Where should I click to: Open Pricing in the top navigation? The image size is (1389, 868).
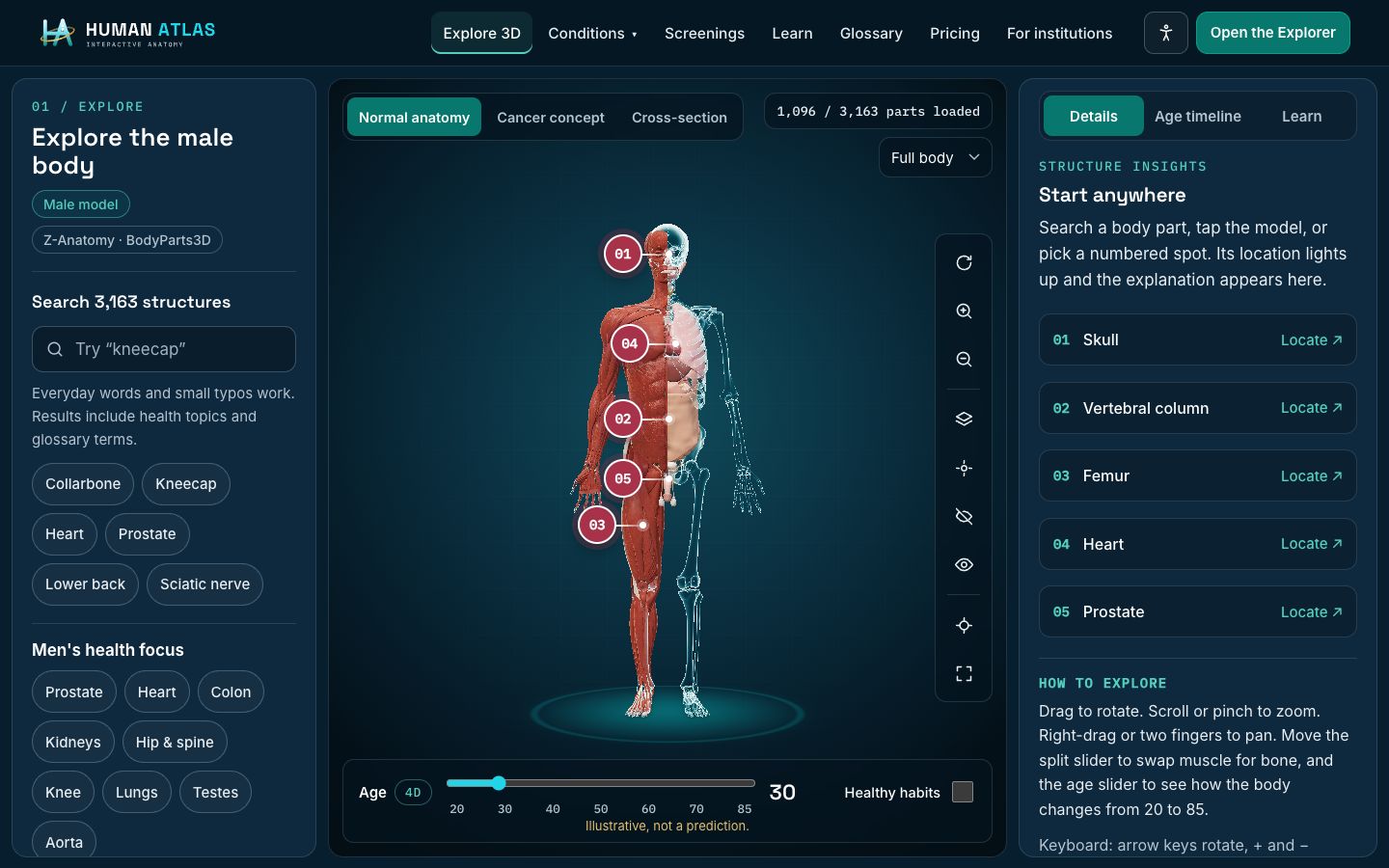955,33
